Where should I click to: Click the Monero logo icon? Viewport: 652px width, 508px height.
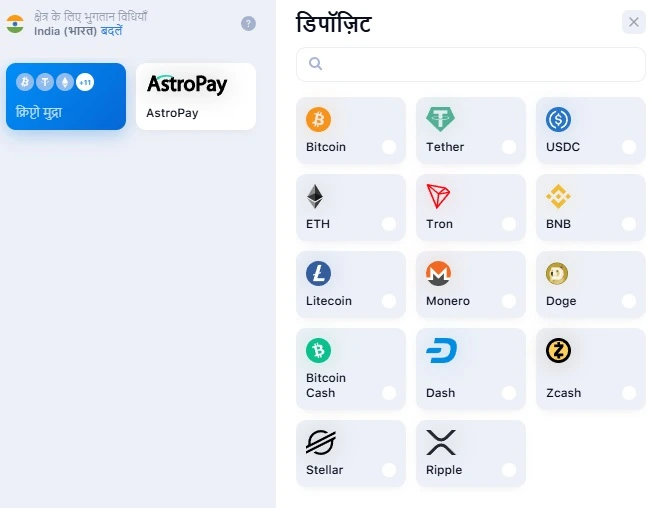[438, 274]
